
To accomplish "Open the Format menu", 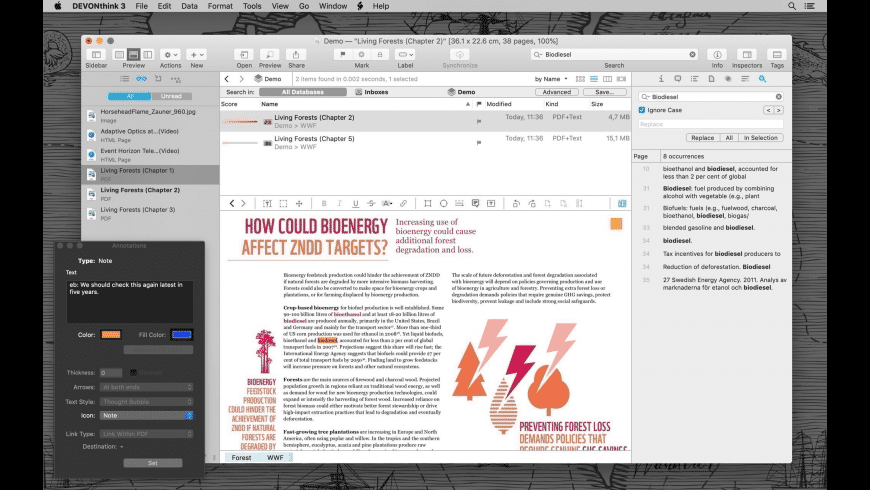I will [220, 6].
